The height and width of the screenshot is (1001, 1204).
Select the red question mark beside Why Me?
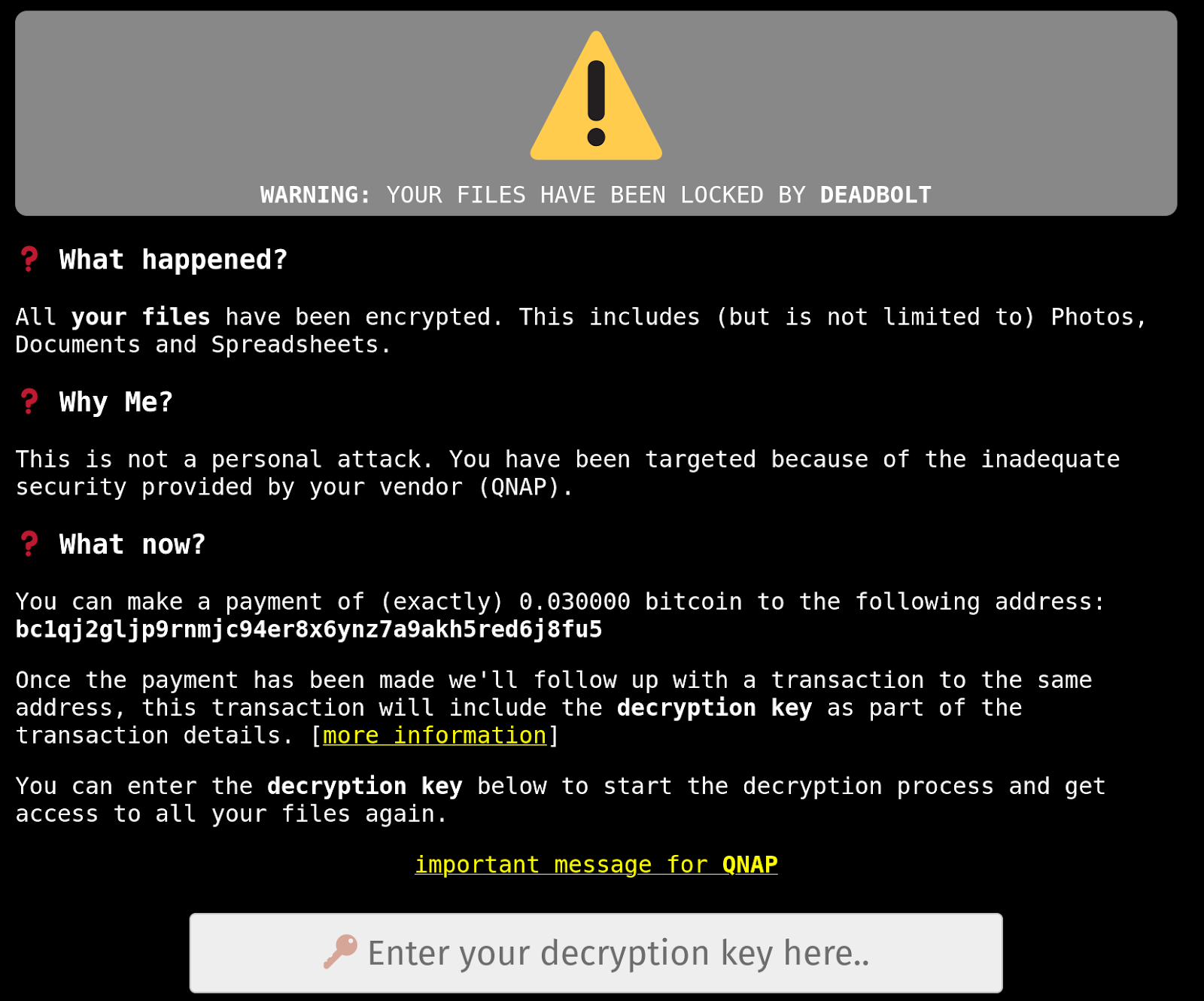[29, 402]
